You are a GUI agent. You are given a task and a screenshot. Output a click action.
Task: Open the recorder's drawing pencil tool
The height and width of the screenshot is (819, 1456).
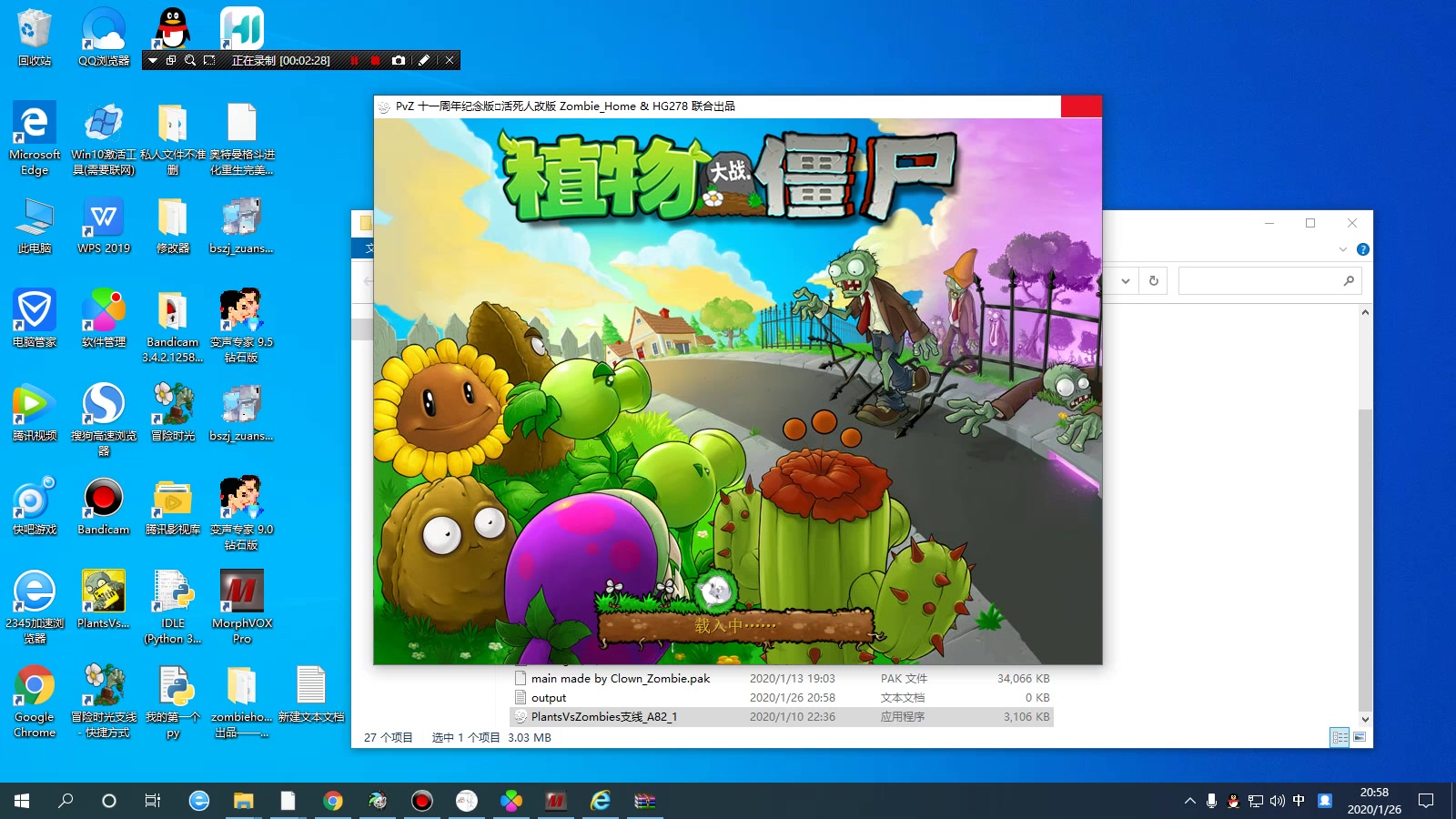coord(423,61)
